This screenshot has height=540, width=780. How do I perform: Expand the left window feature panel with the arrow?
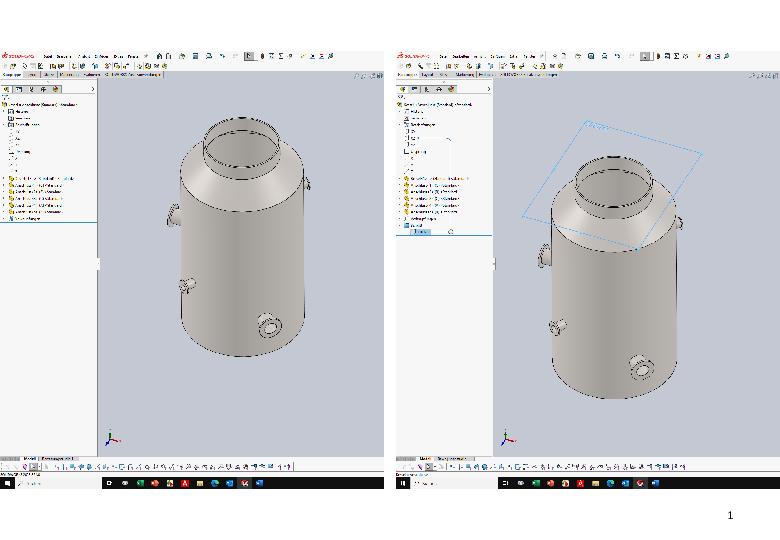(93, 89)
